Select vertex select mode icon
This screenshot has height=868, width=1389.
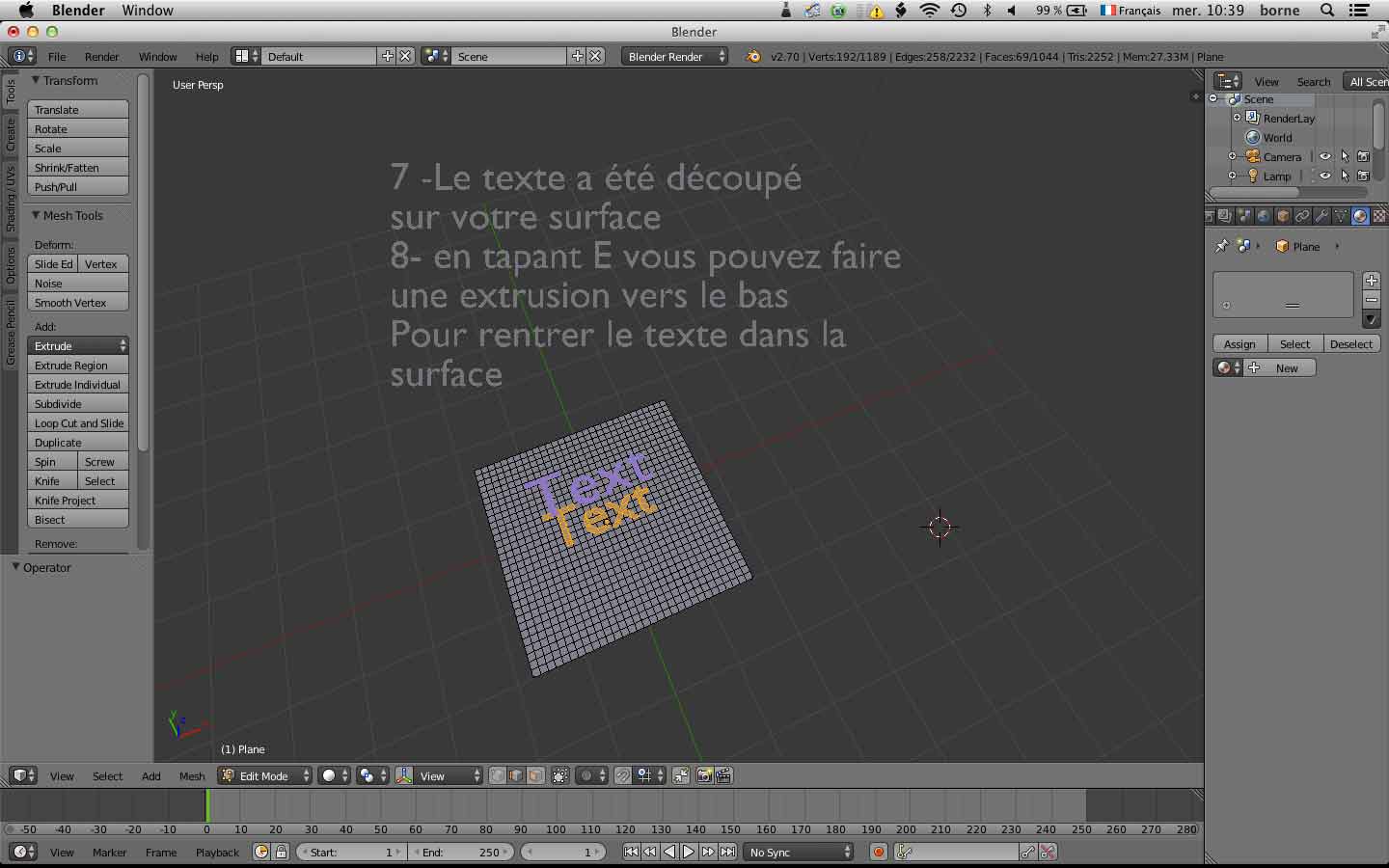(498, 775)
